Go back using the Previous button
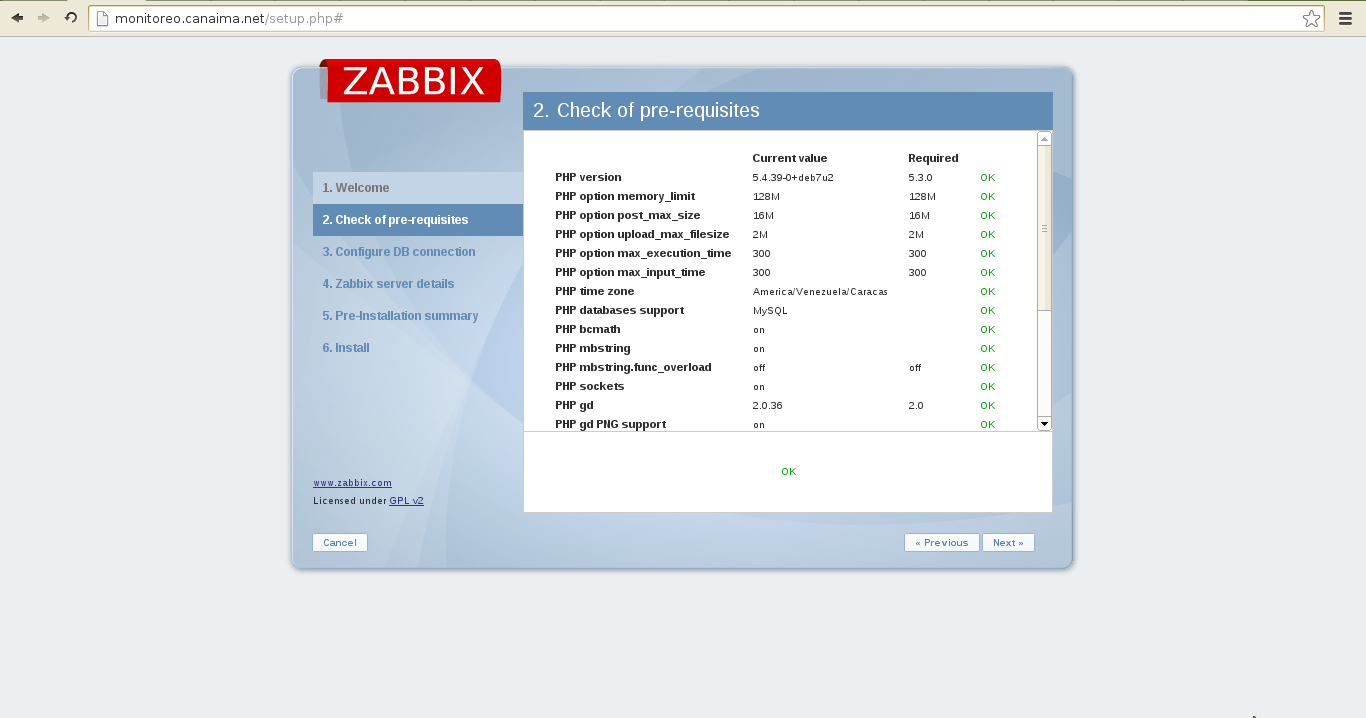The height and width of the screenshot is (718, 1366). (x=941, y=542)
